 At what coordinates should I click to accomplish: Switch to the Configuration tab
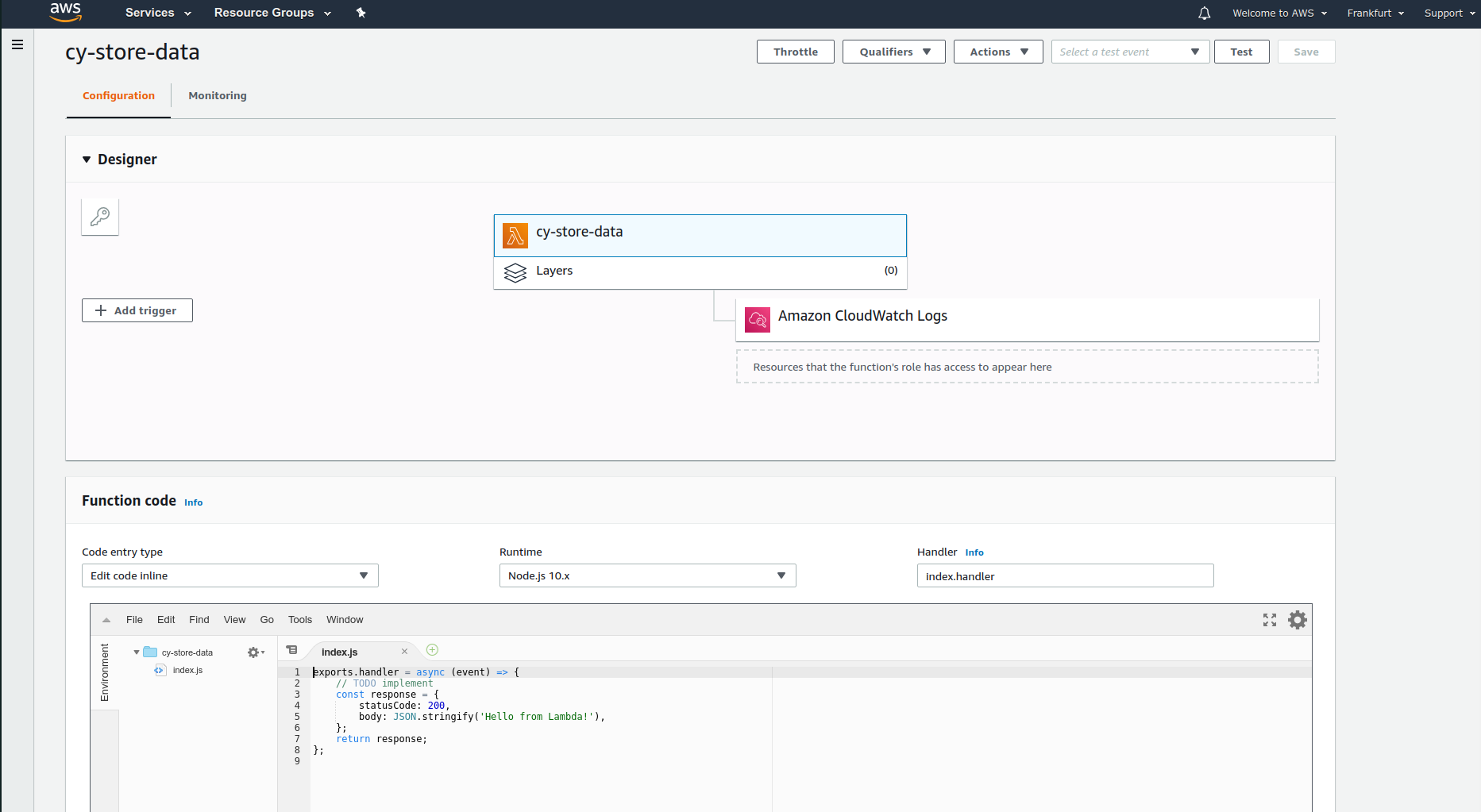pyautogui.click(x=118, y=95)
